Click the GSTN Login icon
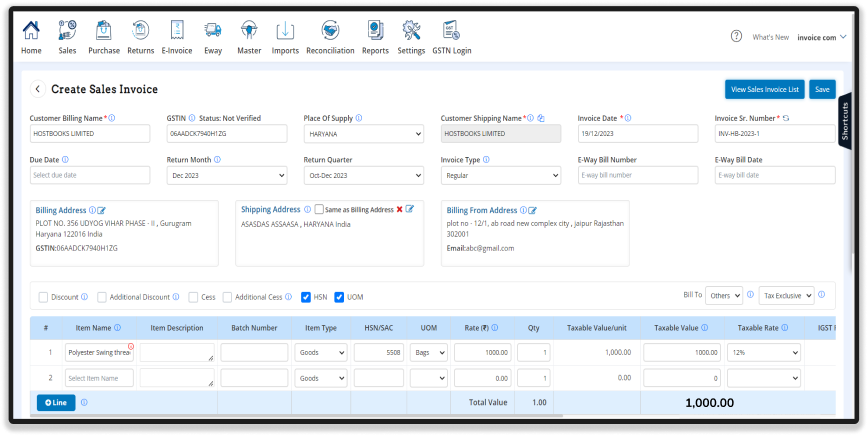 pos(451,31)
